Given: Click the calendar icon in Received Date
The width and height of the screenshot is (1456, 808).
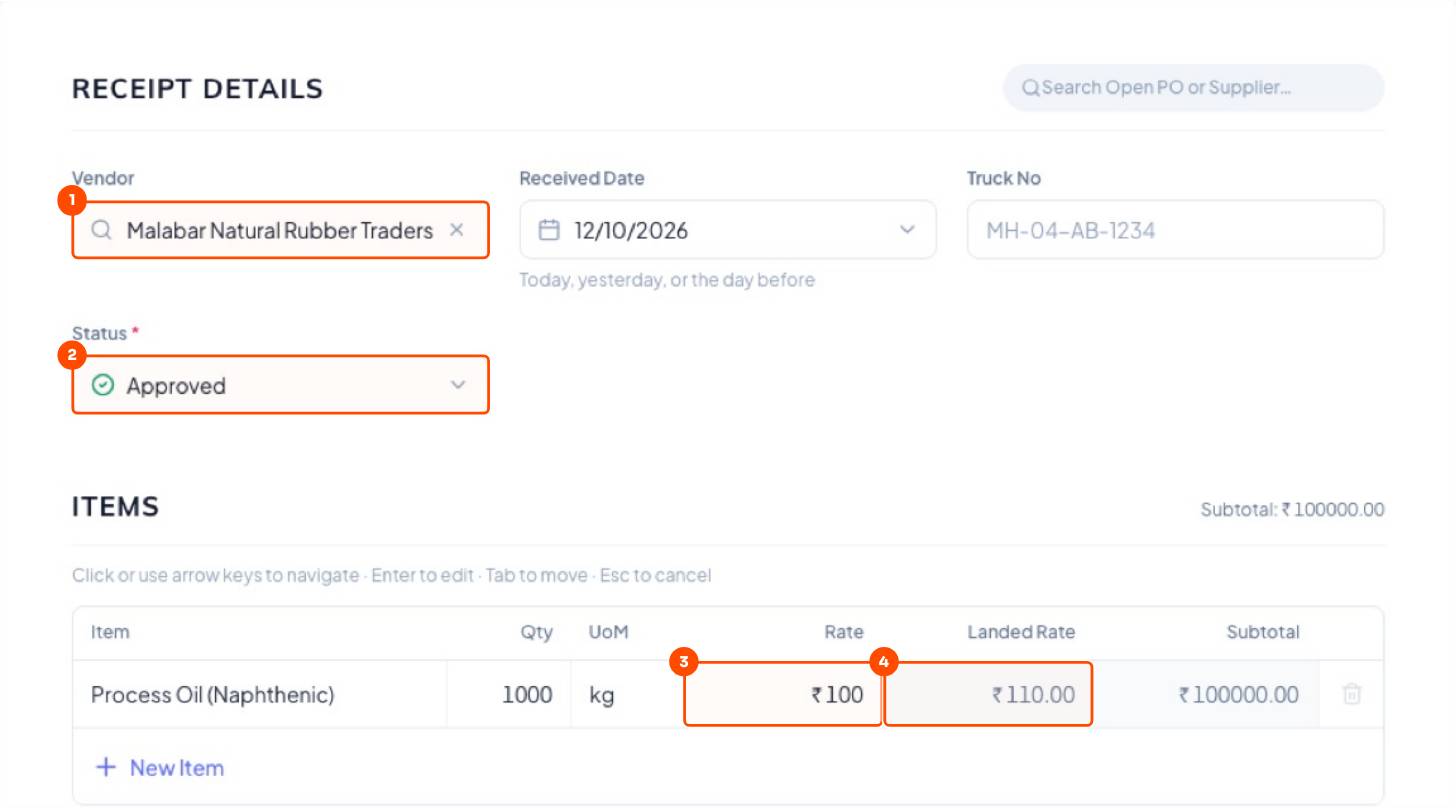Looking at the screenshot, I should 549,230.
